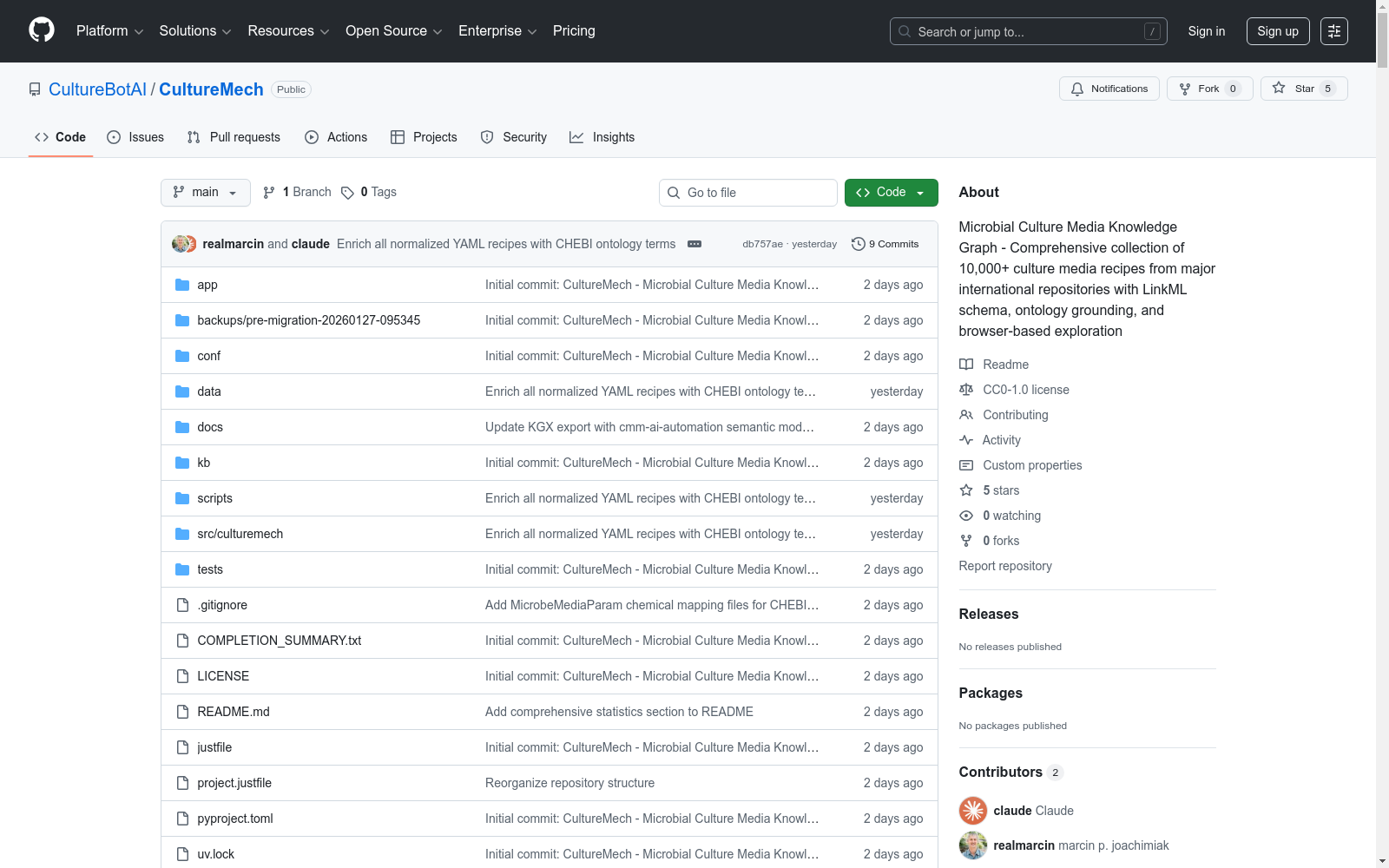Focus the Search or jump to field
This screenshot has height=868, width=1389.
coord(1029,31)
